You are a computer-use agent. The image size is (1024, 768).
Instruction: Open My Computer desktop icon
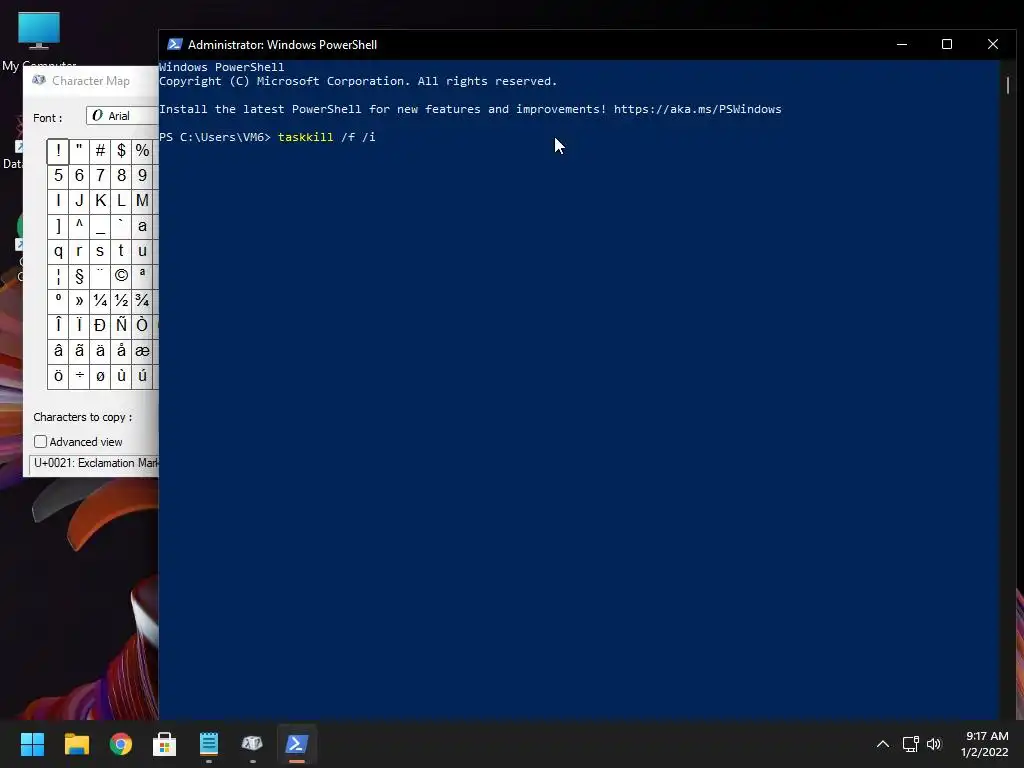39,39
